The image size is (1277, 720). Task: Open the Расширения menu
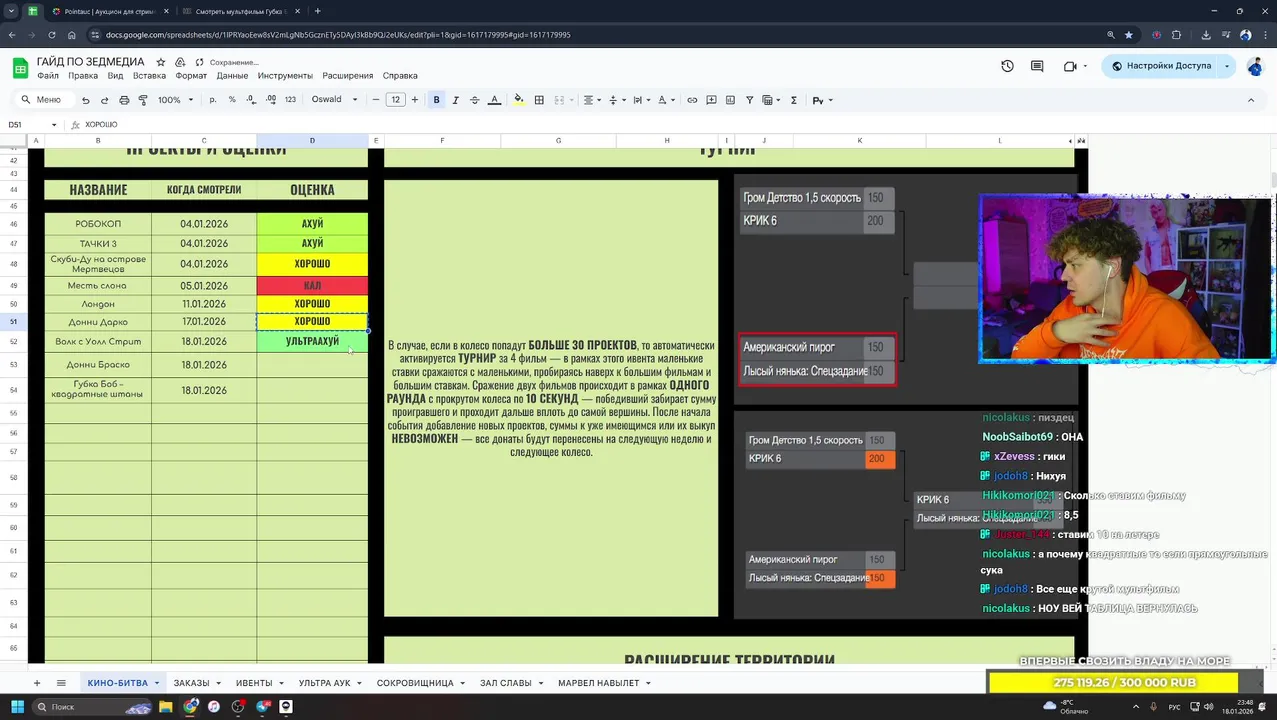tap(347, 76)
